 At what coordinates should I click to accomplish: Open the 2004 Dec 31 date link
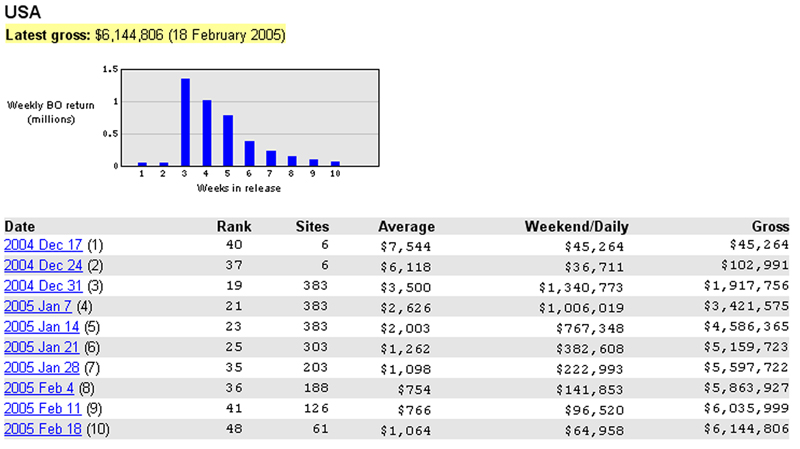tap(43, 286)
